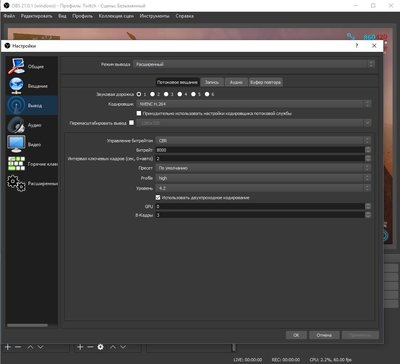Viewport: 400px width, 364px height.
Task: Open the Расширенные gears icon
Action: (16, 183)
